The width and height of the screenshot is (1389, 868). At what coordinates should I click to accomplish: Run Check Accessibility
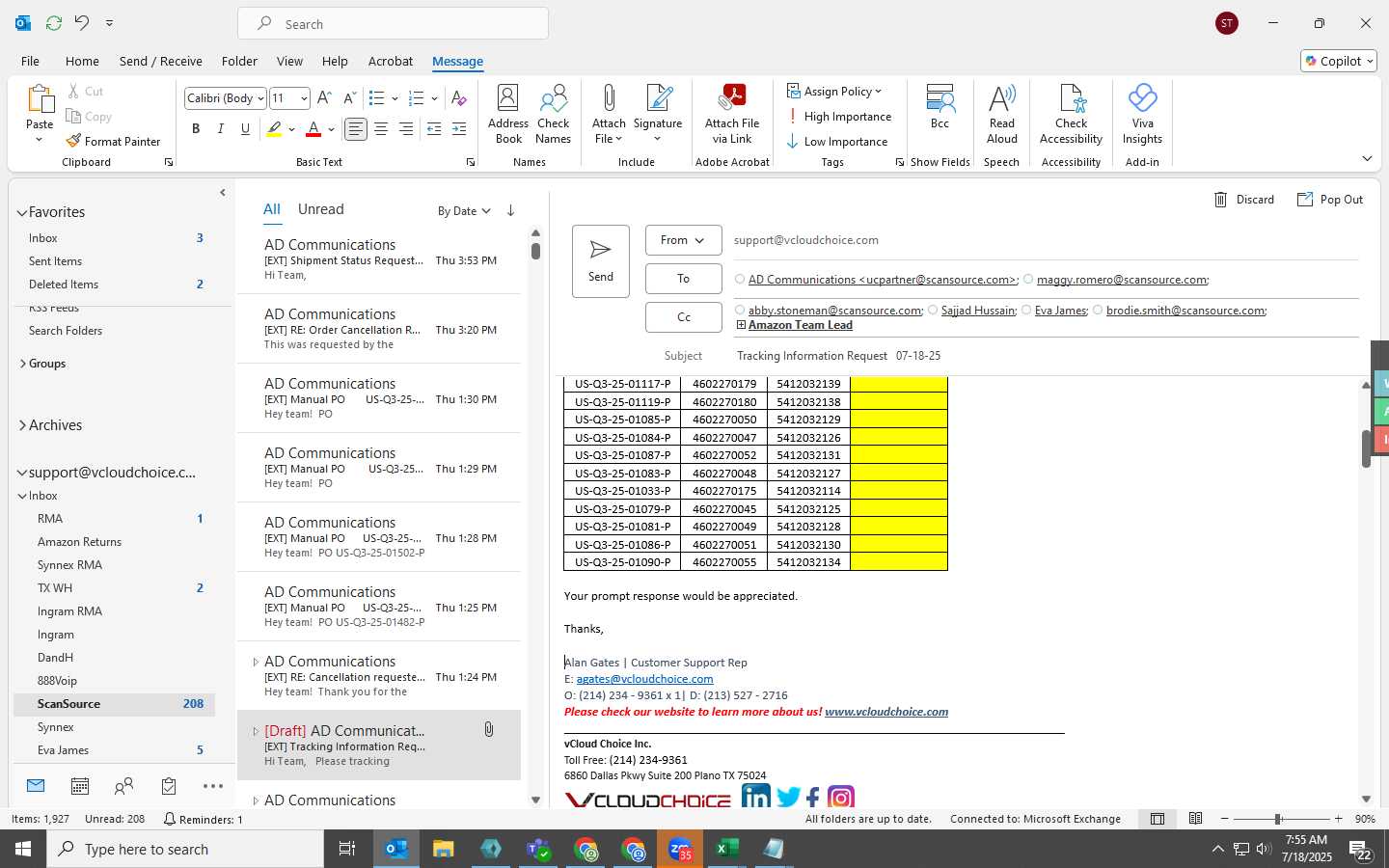[x=1071, y=114]
